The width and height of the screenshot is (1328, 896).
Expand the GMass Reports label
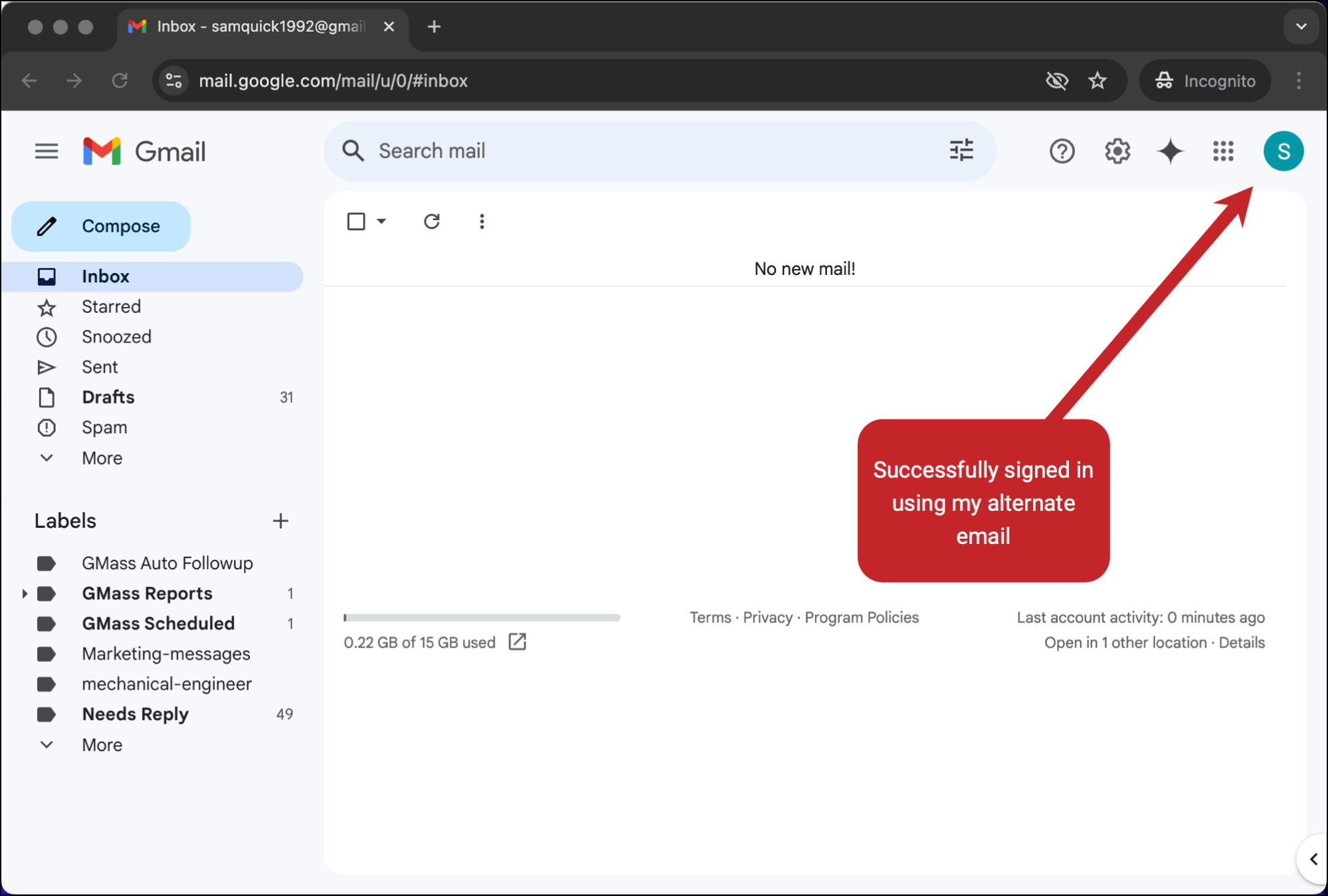point(25,593)
